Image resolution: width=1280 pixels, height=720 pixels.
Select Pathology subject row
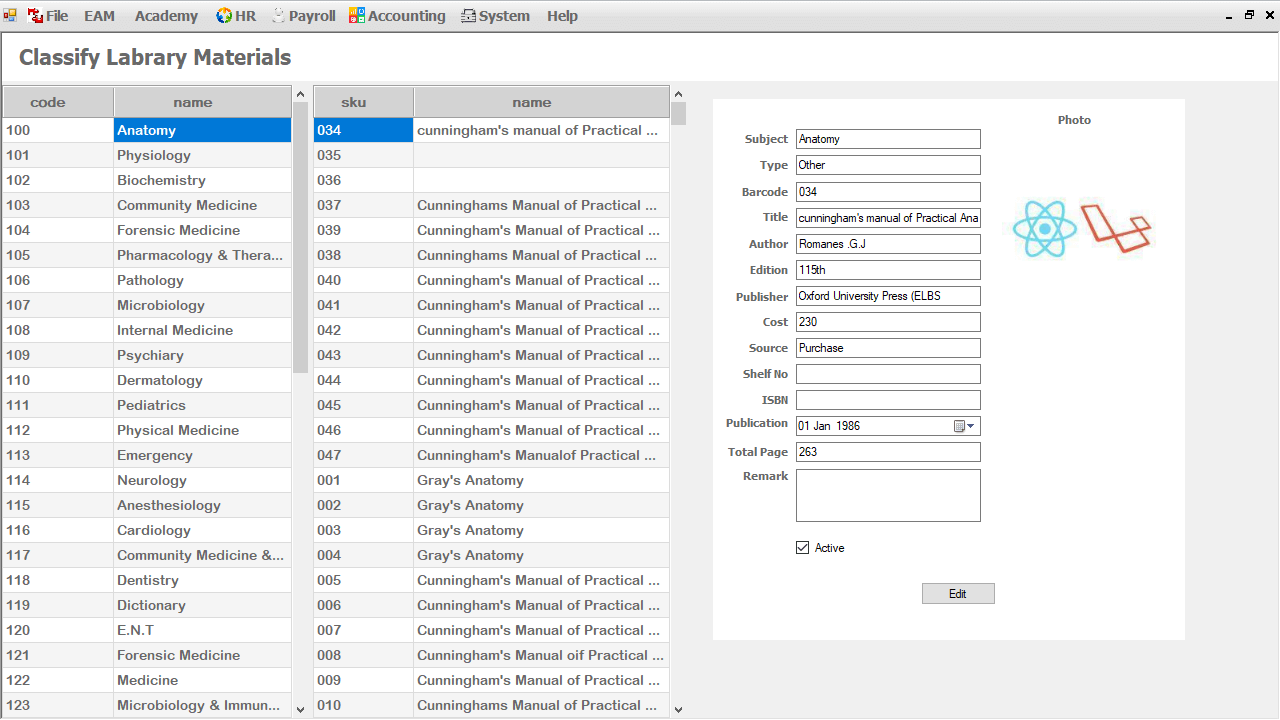pyautogui.click(x=147, y=280)
